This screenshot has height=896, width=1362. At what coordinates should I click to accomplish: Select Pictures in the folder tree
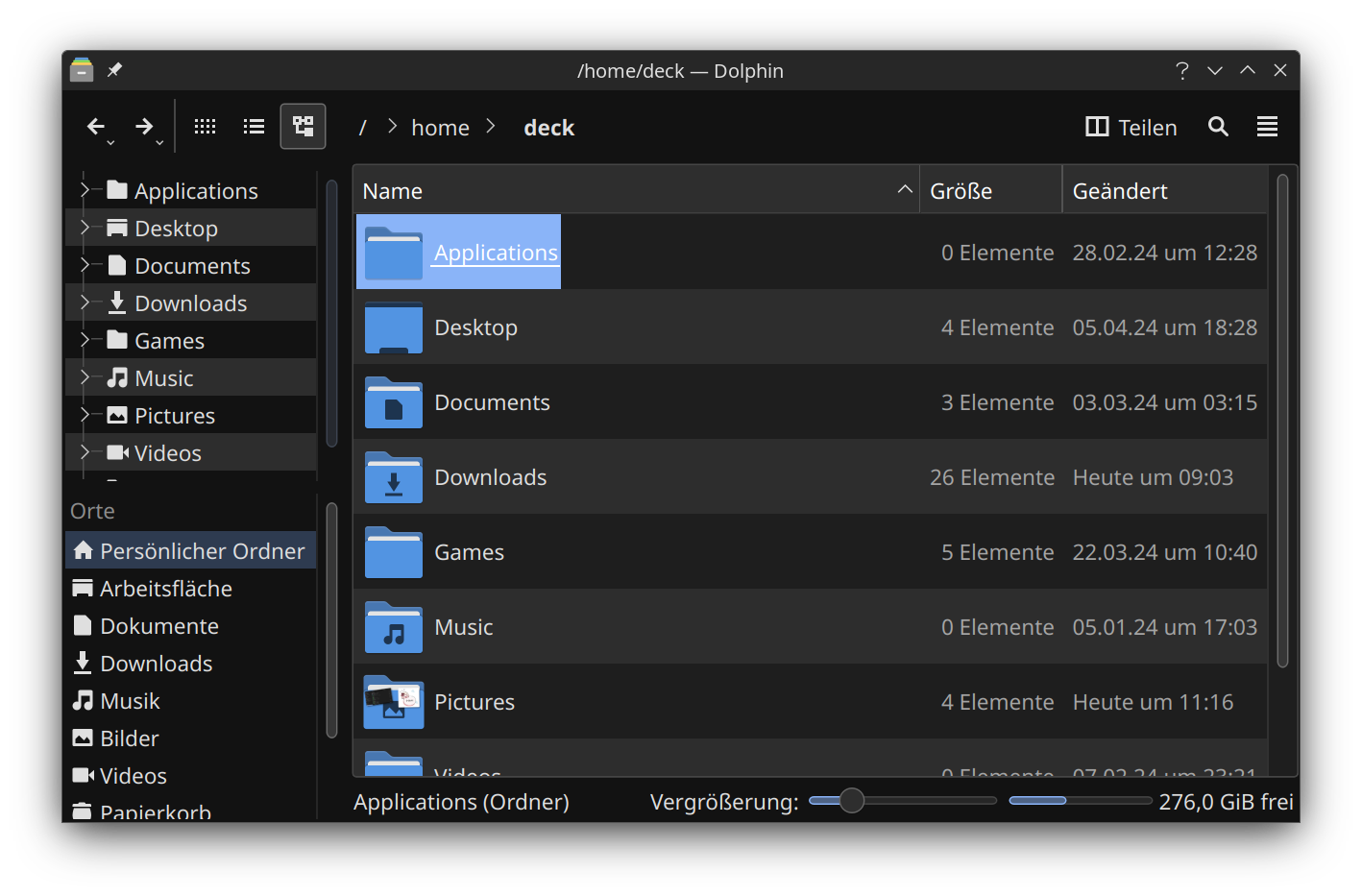[175, 416]
